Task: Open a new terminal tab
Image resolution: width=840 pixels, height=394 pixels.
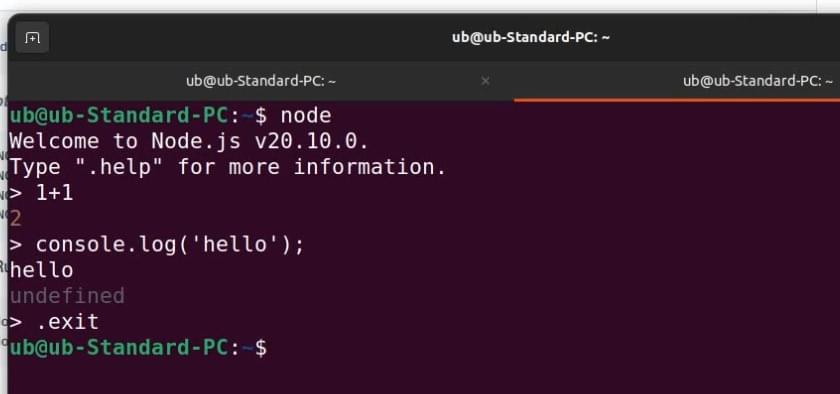Action: 32,38
